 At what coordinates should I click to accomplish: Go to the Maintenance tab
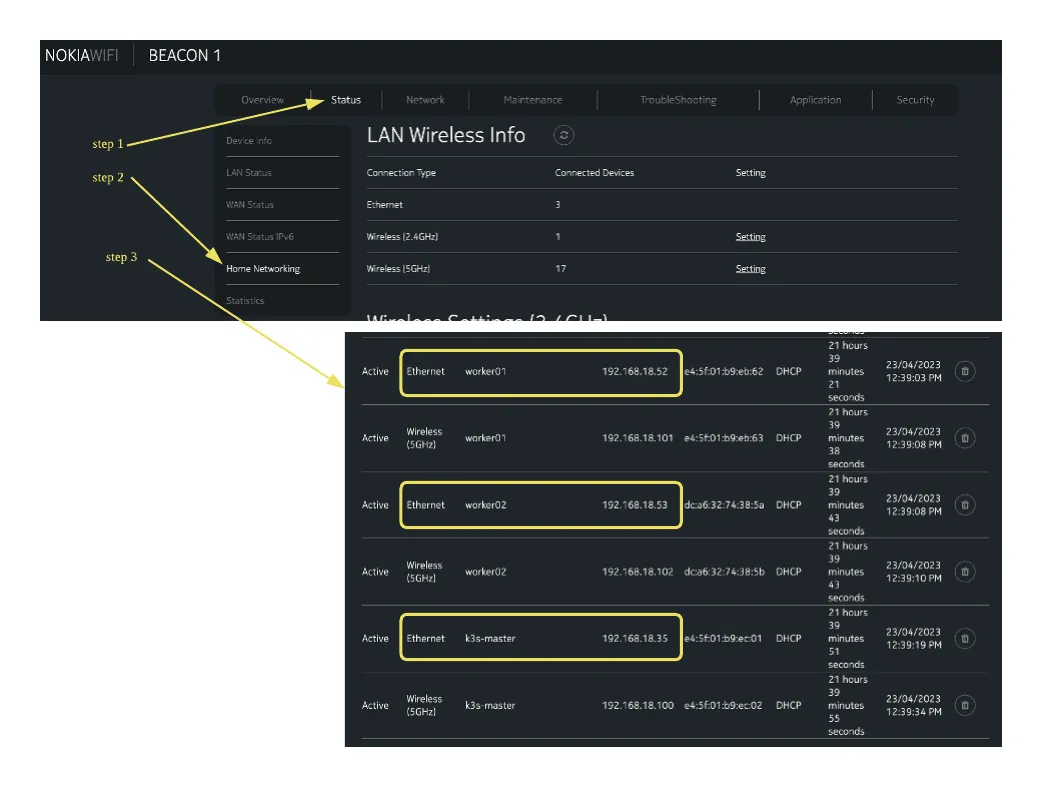[533, 100]
